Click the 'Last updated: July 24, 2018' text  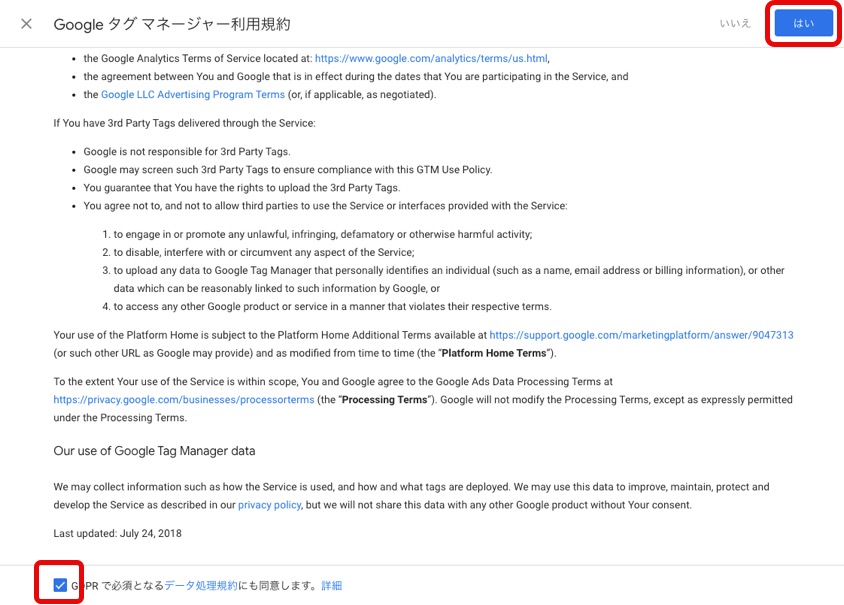point(117,533)
